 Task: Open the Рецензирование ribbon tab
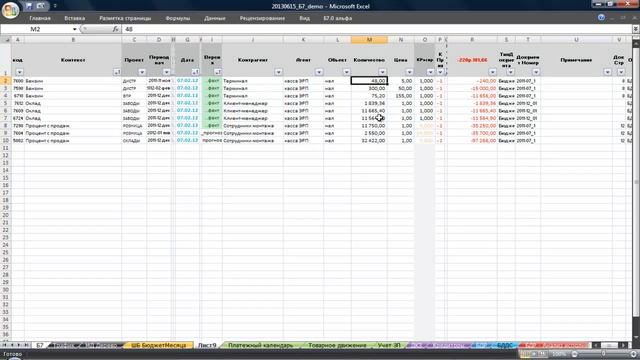(x=262, y=18)
